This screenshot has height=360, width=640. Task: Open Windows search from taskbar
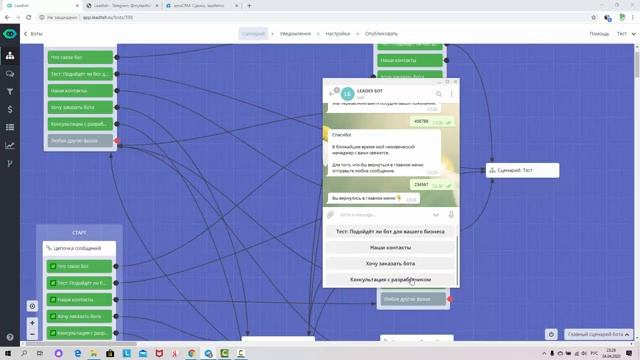tap(24, 353)
